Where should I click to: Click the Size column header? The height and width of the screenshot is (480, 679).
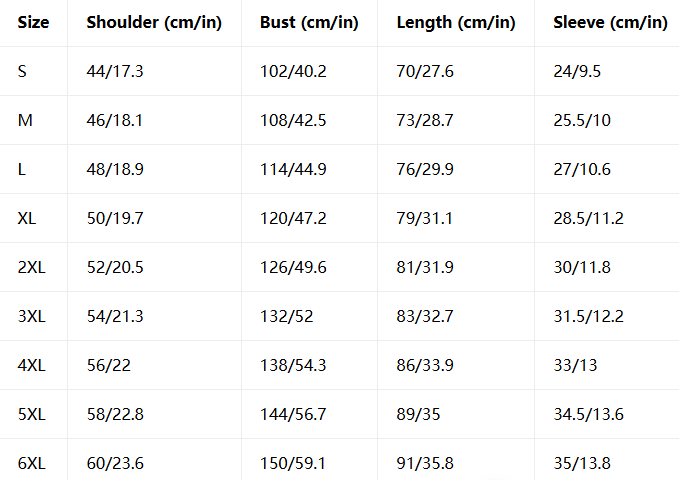[33, 23]
